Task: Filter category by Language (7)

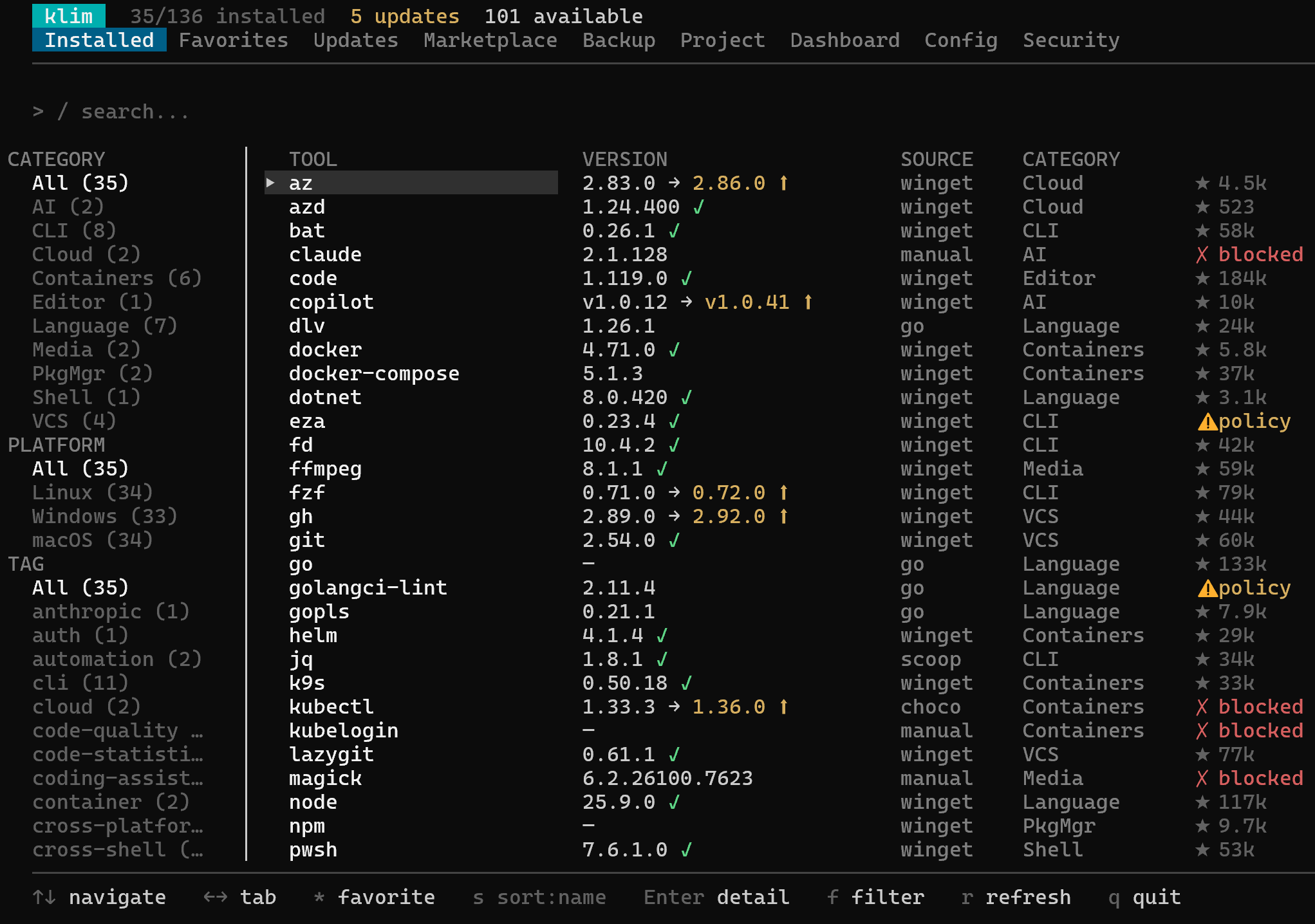Action: point(104,326)
